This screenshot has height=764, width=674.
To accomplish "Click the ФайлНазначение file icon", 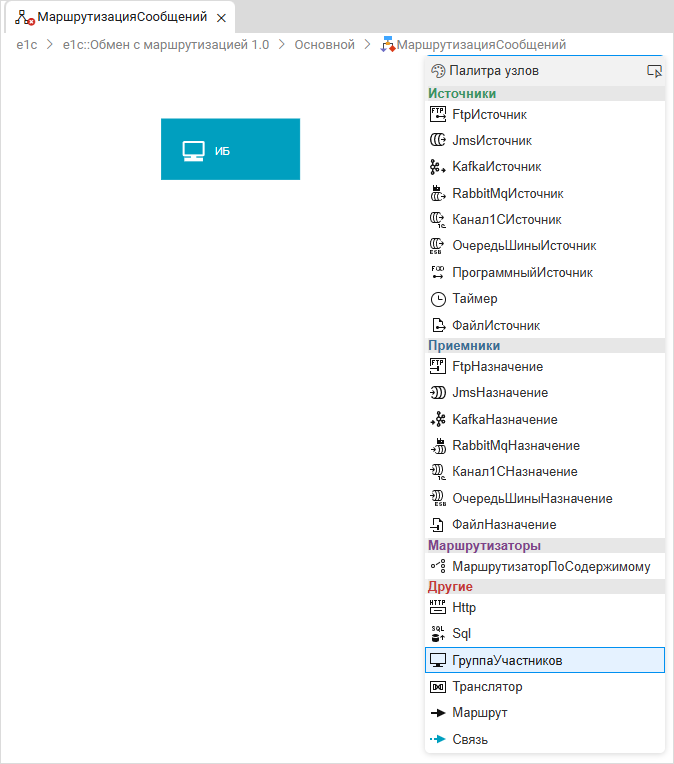I will (437, 525).
